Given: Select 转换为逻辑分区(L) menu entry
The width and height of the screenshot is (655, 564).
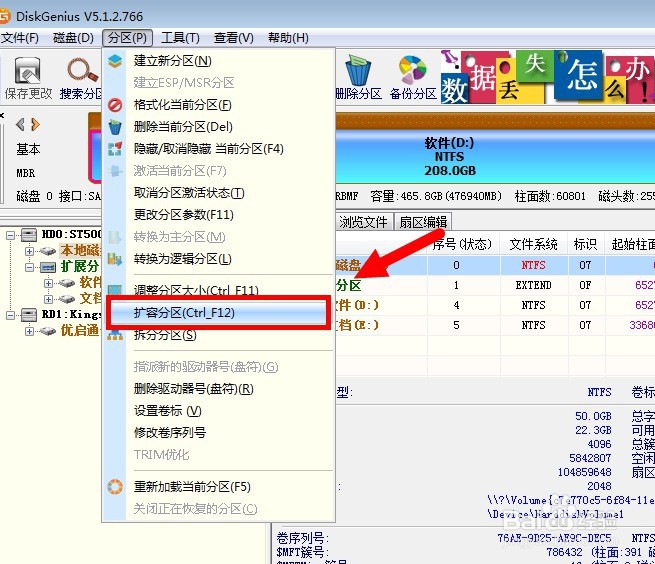Looking at the screenshot, I should pyautogui.click(x=218, y=259).
